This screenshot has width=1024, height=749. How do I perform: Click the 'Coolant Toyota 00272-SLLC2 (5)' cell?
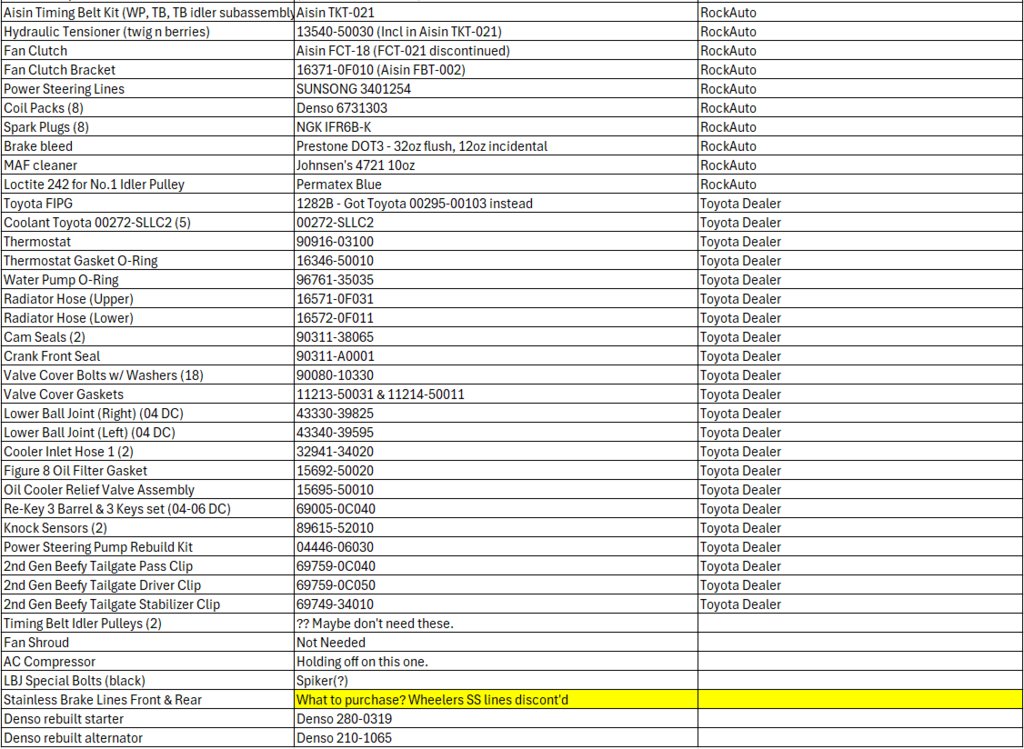[148, 222]
